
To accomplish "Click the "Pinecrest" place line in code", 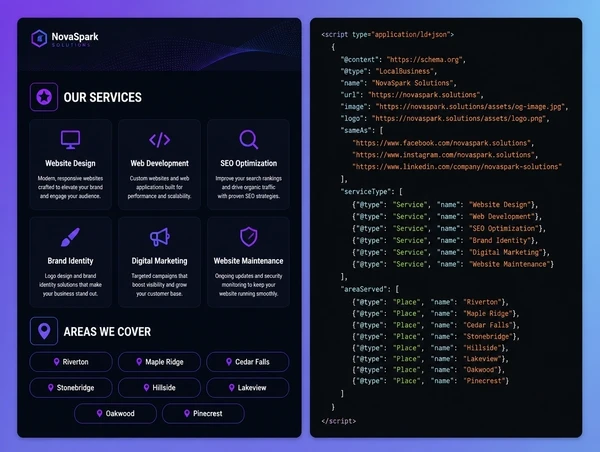I will pyautogui.click(x=430, y=381).
